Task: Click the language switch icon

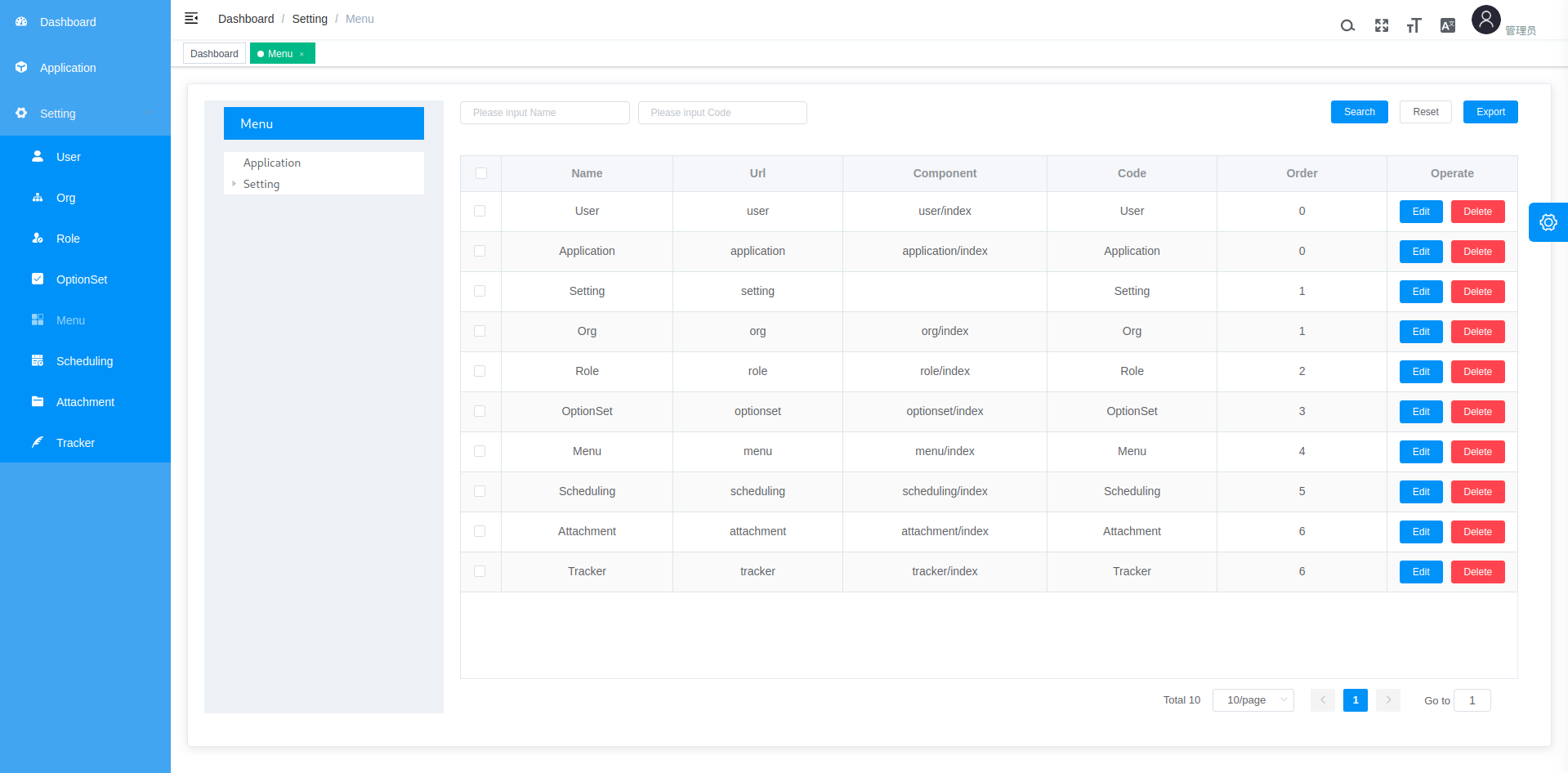Action: tap(1447, 25)
